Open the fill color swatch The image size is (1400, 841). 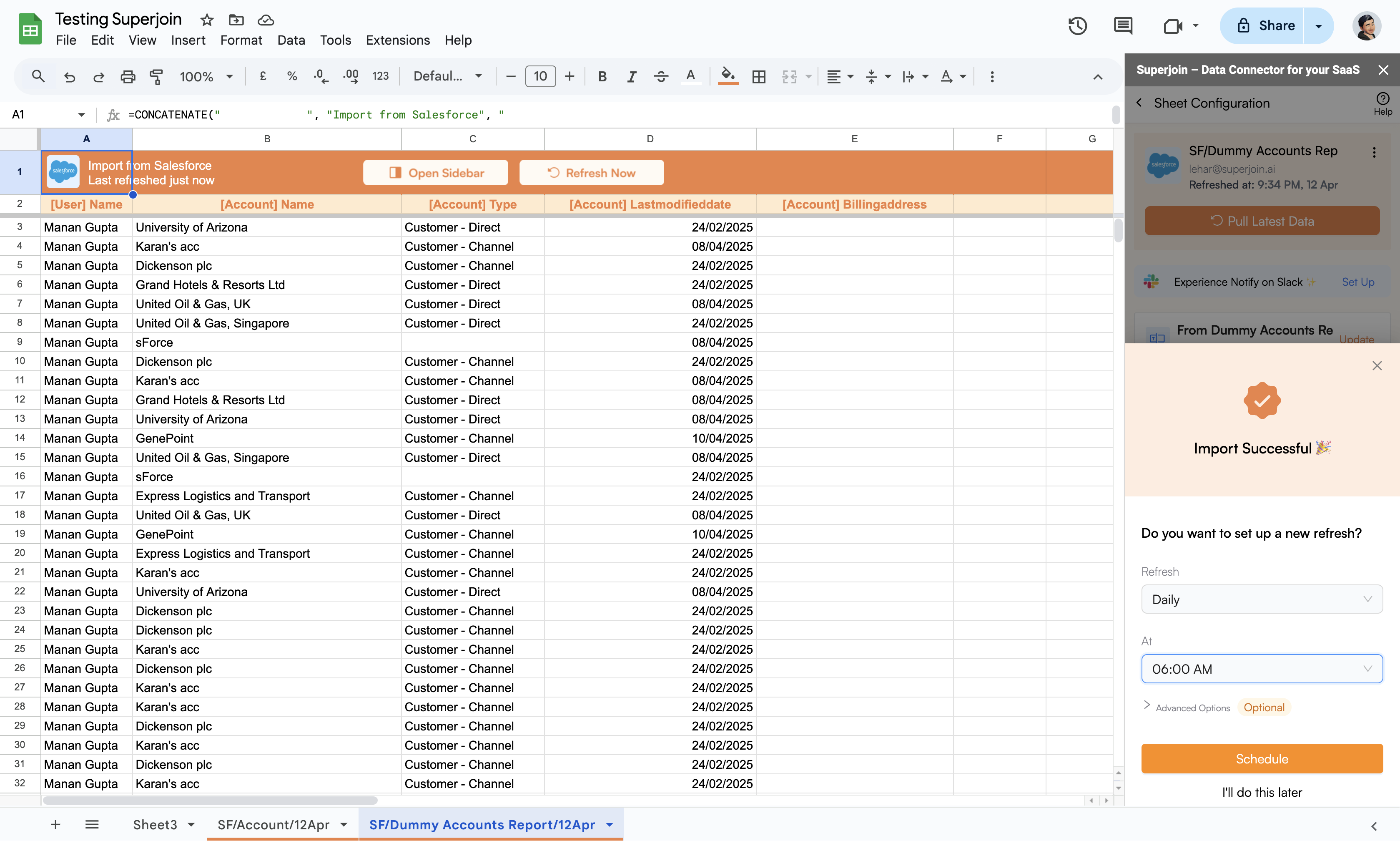(728, 76)
